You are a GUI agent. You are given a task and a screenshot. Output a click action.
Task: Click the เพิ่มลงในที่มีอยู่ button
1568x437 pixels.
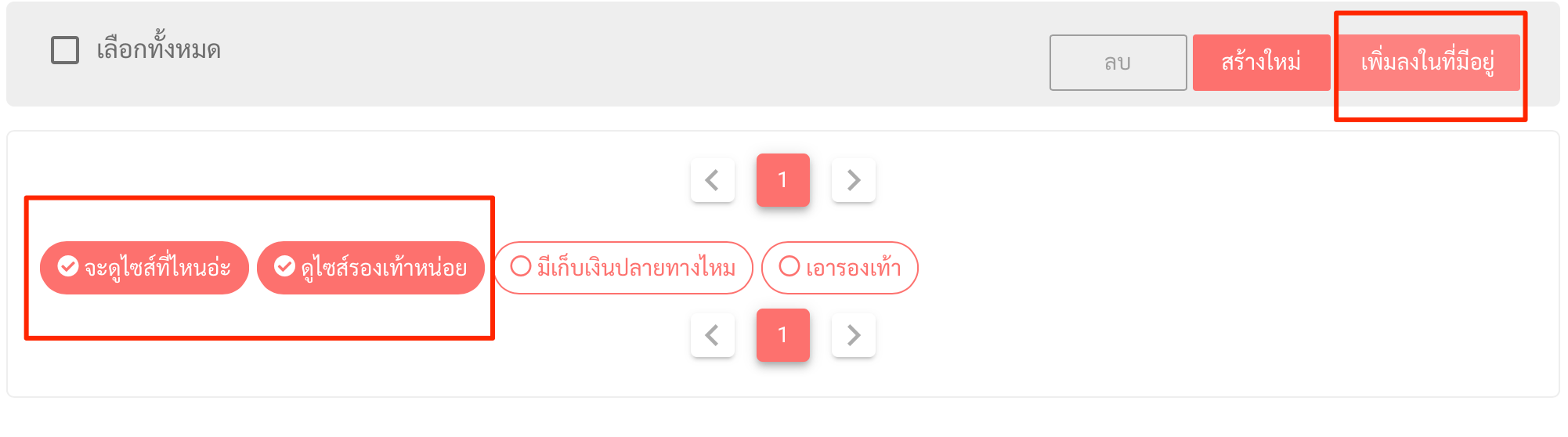pyautogui.click(x=1428, y=63)
